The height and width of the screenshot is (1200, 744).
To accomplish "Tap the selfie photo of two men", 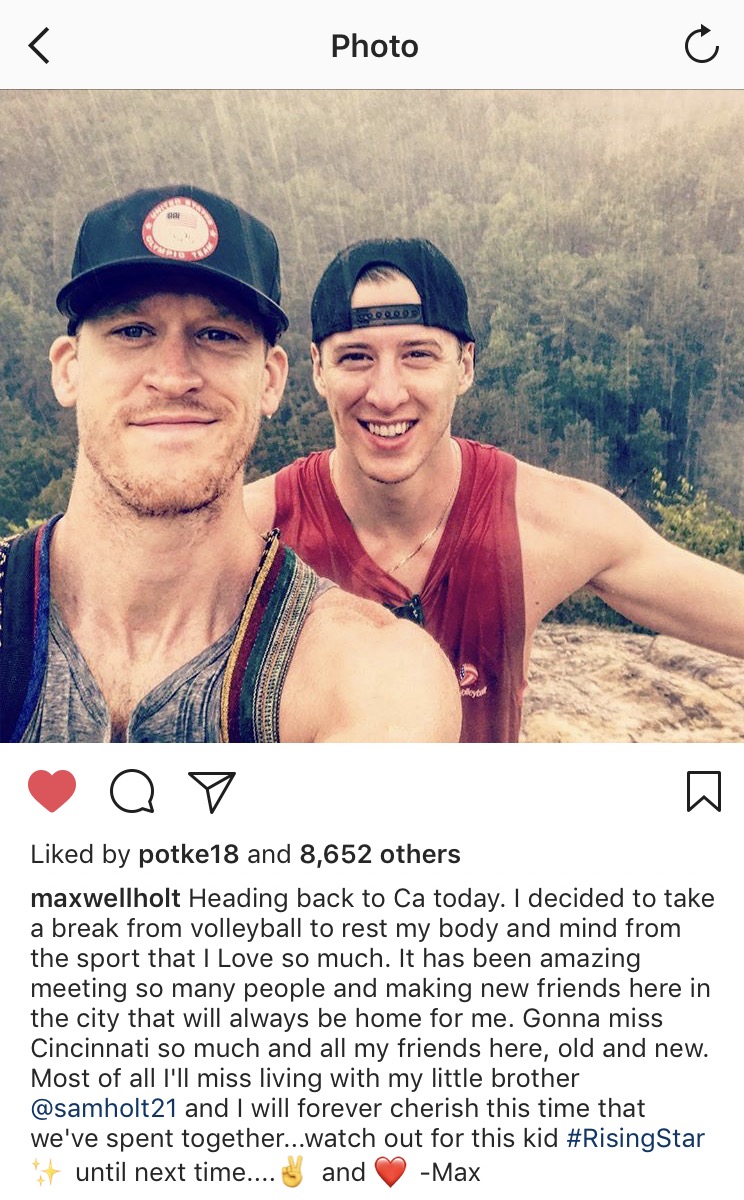I will (x=372, y=417).
